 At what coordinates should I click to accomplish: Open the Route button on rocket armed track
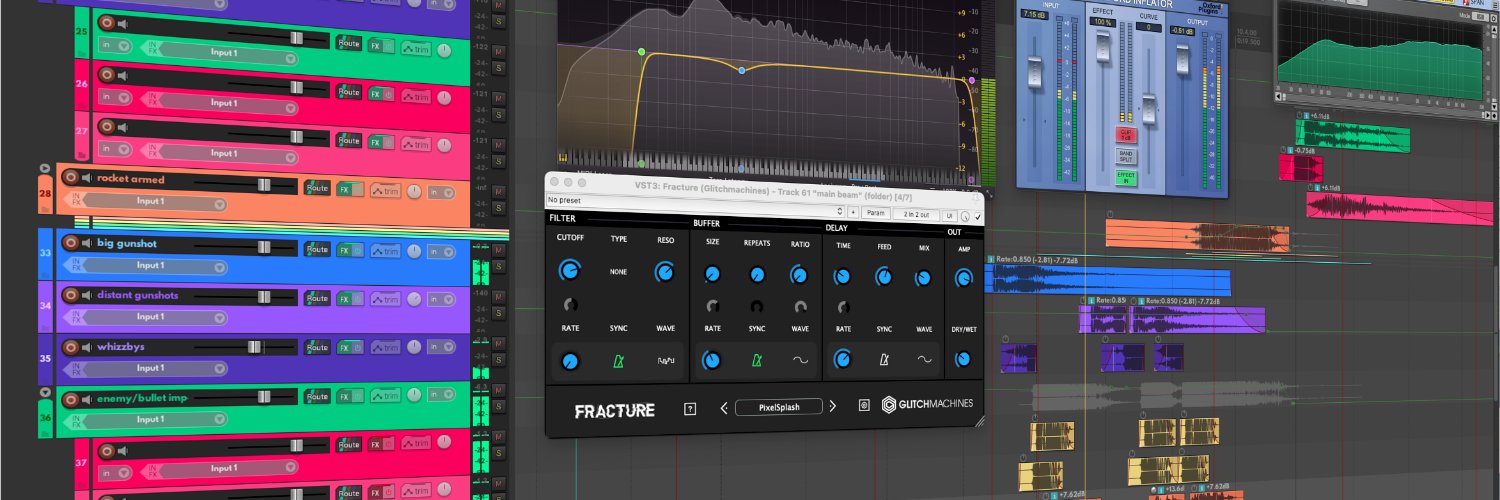tap(317, 187)
